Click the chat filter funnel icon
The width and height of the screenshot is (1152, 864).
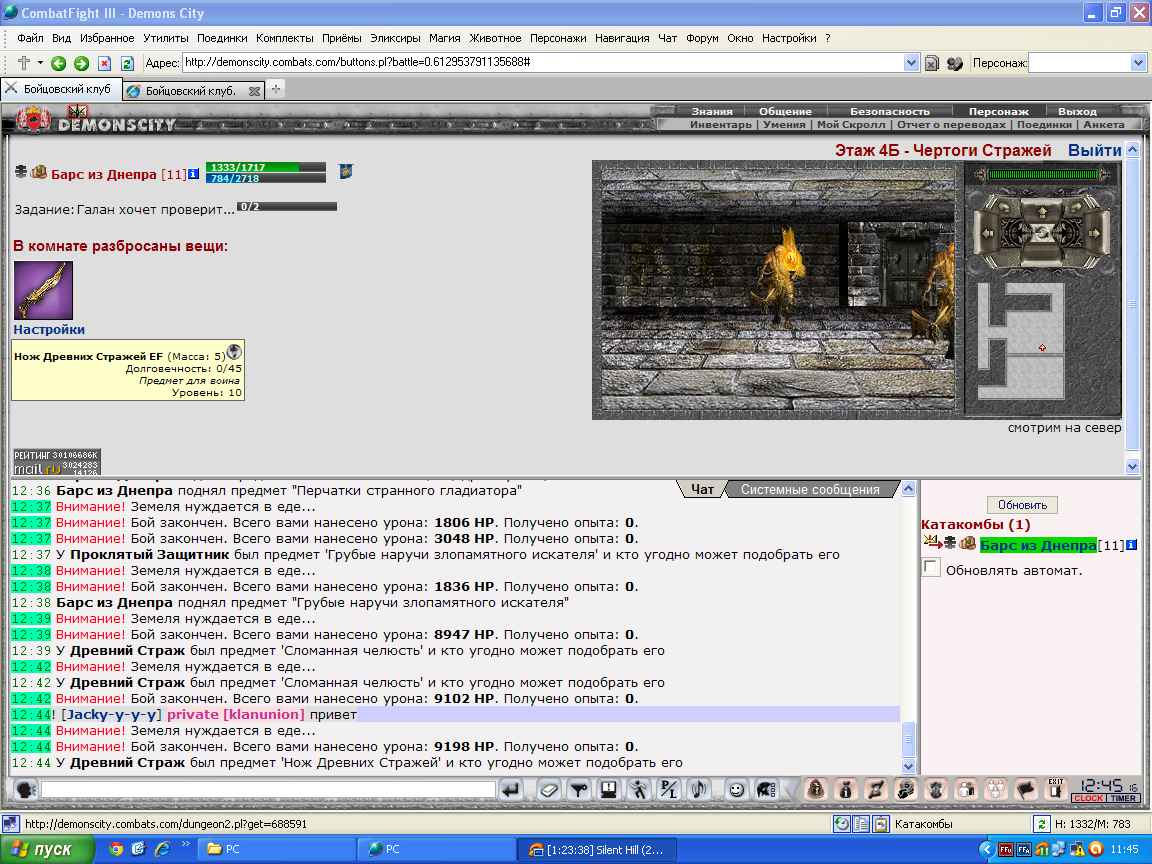[580, 790]
